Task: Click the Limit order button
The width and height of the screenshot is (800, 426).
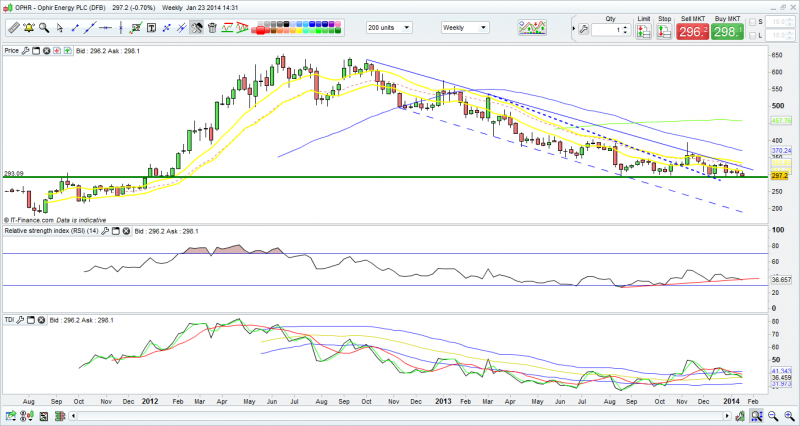Action: point(642,32)
